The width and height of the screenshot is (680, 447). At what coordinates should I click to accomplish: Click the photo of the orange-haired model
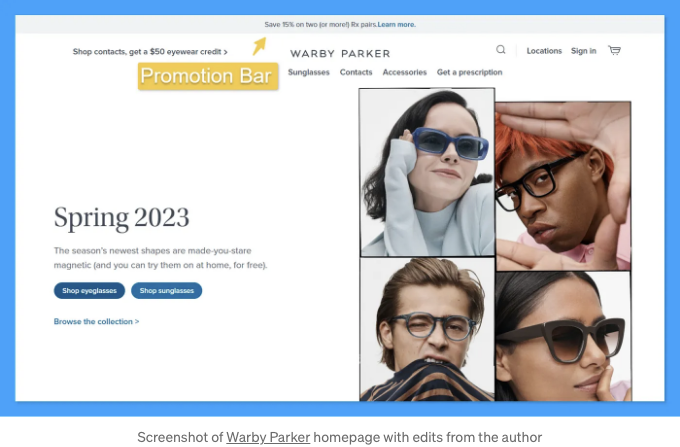click(563, 186)
